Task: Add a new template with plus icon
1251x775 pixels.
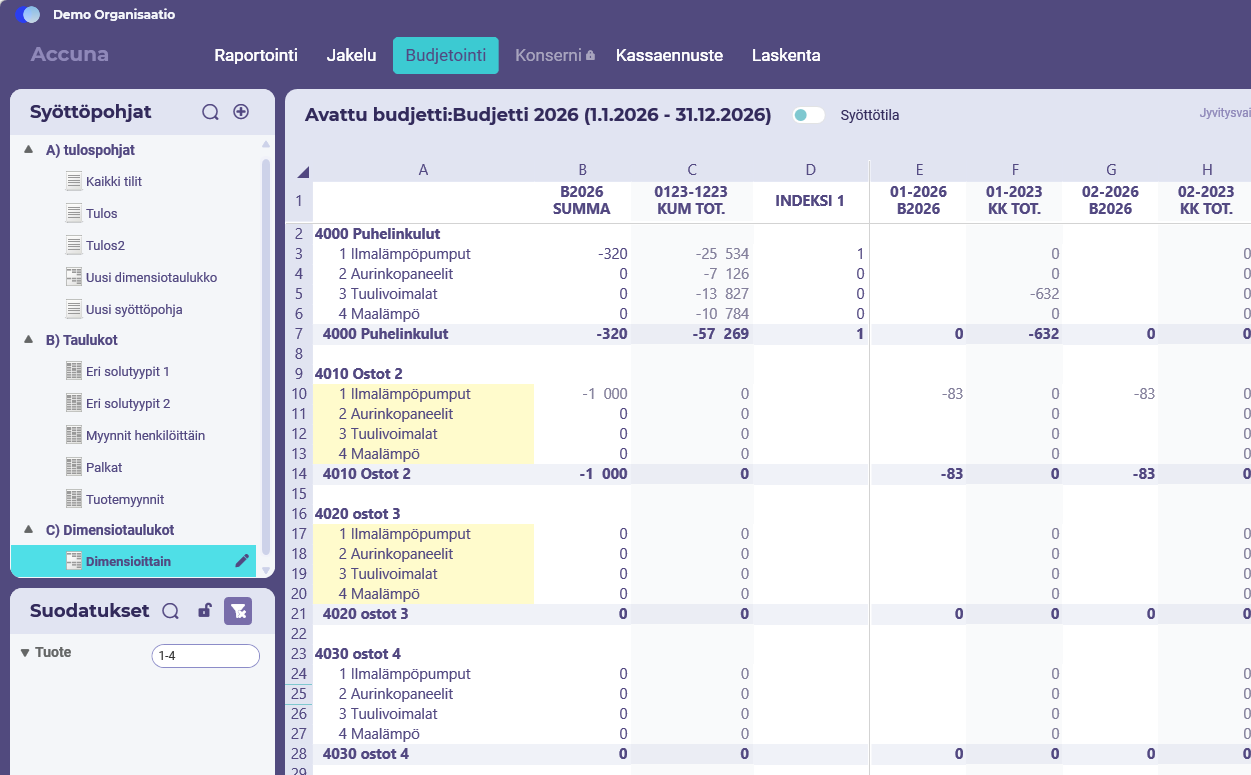Action: coord(241,112)
